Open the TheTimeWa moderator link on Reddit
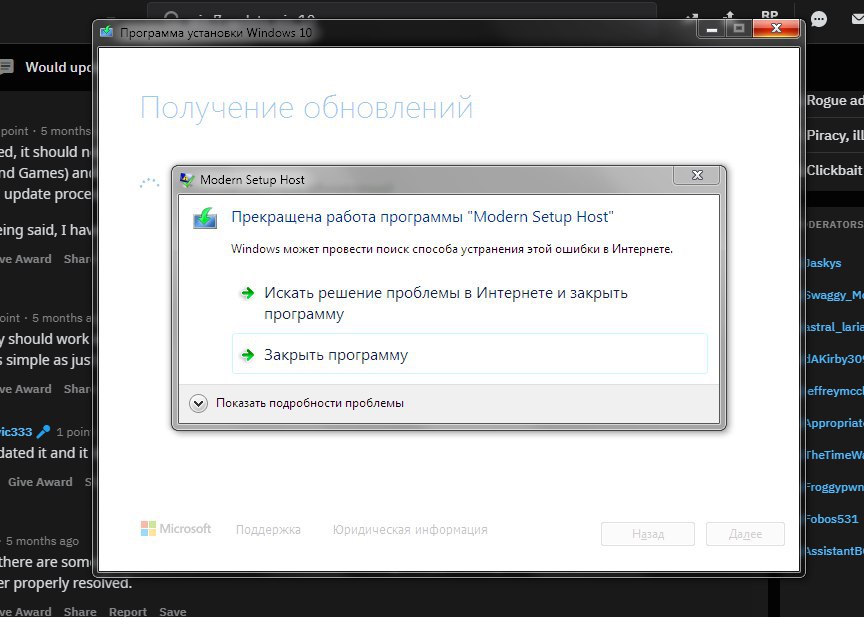The width and height of the screenshot is (864, 617). tap(834, 455)
